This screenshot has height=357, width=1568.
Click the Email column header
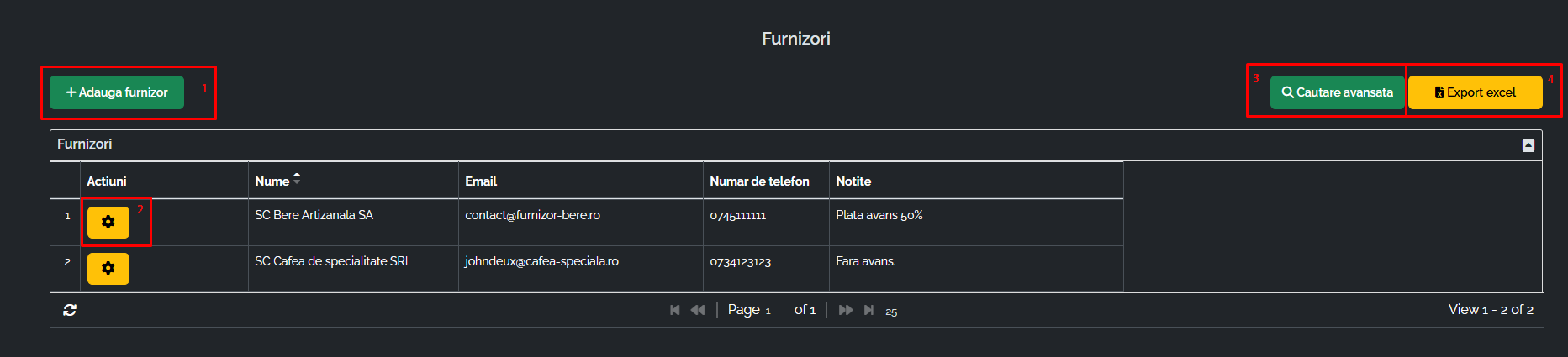481,181
